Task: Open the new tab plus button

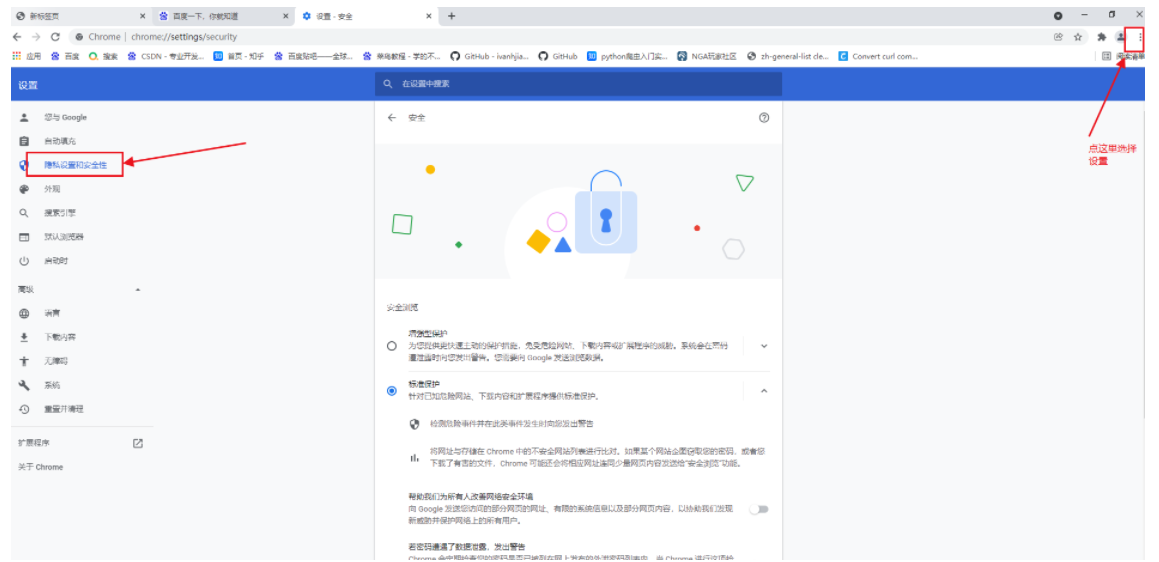Action: 452,16
